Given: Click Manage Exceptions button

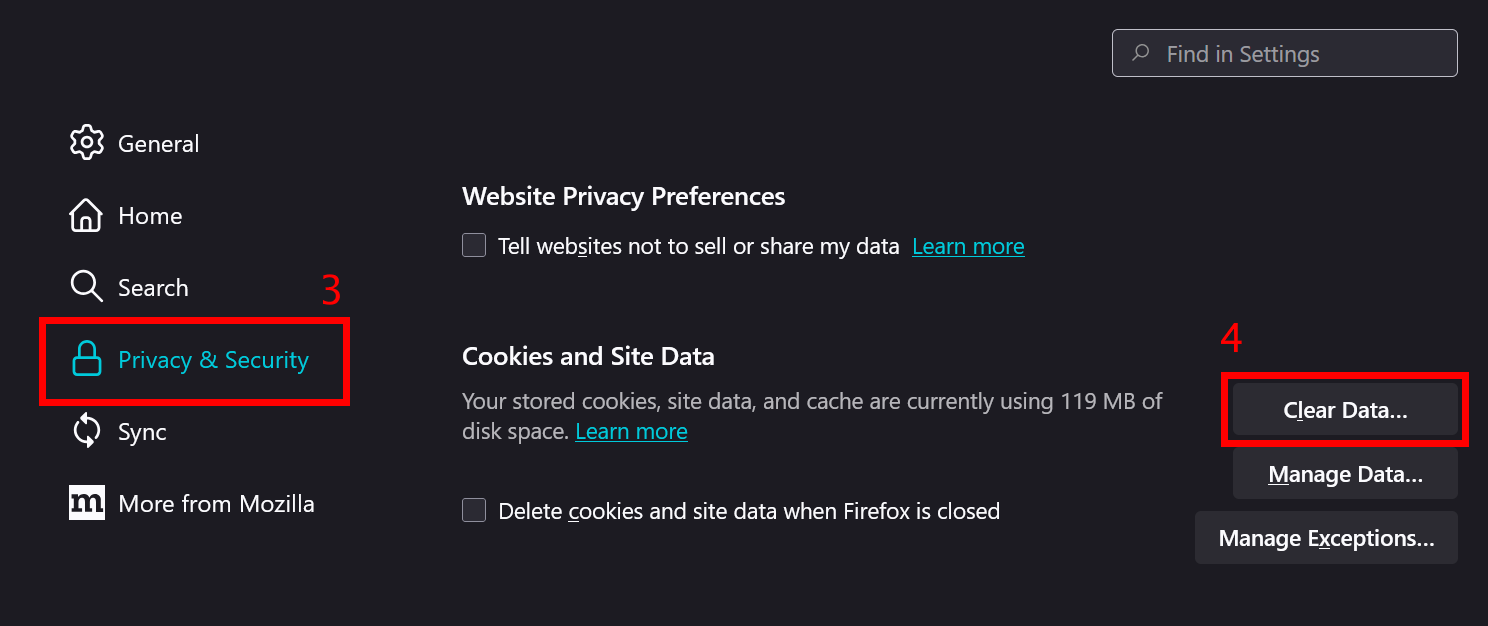Looking at the screenshot, I should click(1327, 537).
